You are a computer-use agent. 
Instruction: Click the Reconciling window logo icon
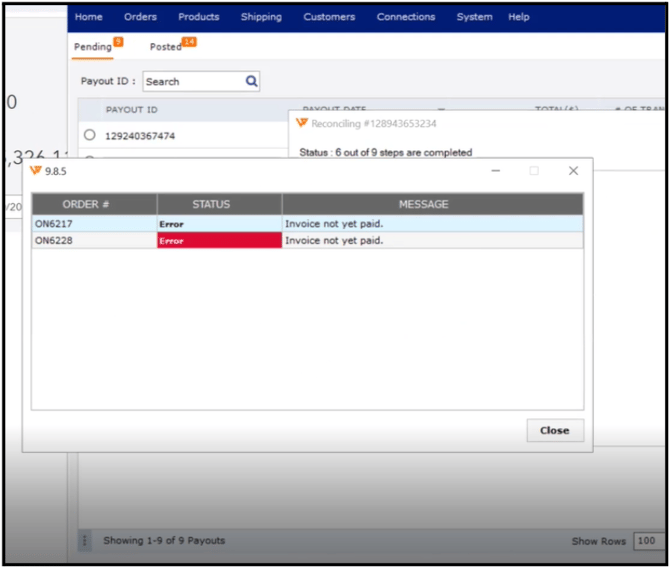pyautogui.click(x=301, y=123)
